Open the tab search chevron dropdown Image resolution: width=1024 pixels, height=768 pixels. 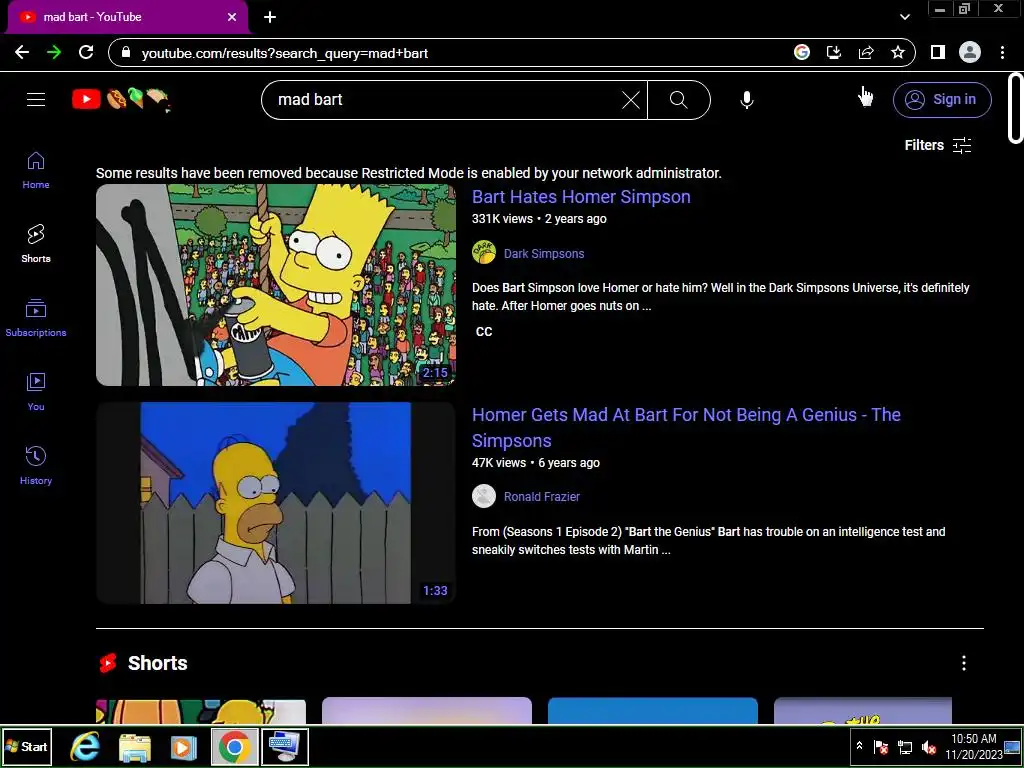point(904,17)
